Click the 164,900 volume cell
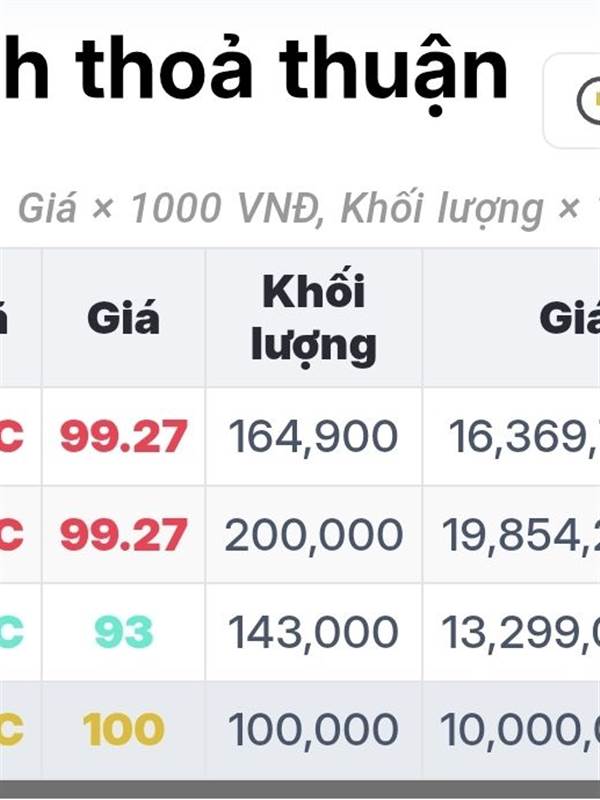 tap(314, 437)
